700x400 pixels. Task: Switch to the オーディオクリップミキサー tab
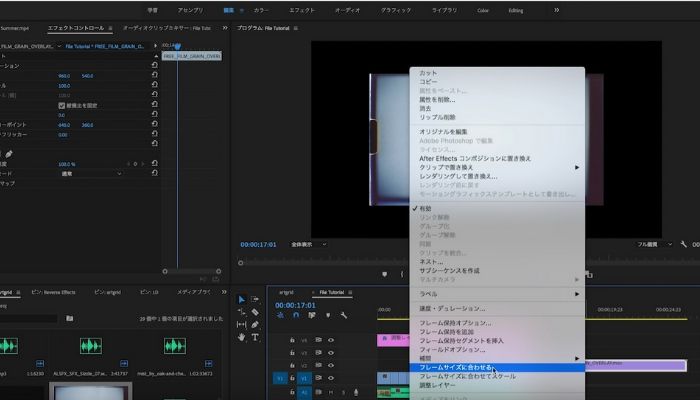pos(167,28)
